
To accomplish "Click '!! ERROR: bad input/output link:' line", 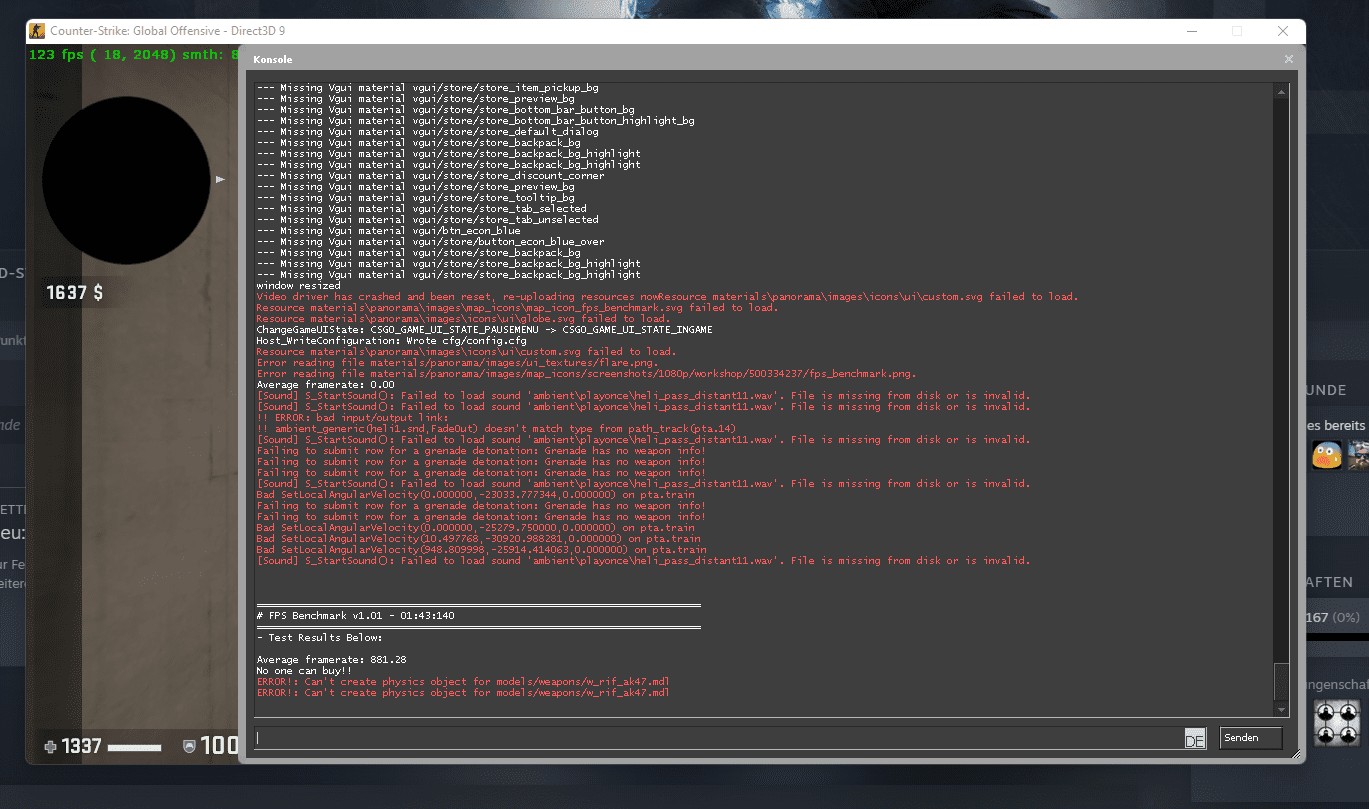I will 352,417.
